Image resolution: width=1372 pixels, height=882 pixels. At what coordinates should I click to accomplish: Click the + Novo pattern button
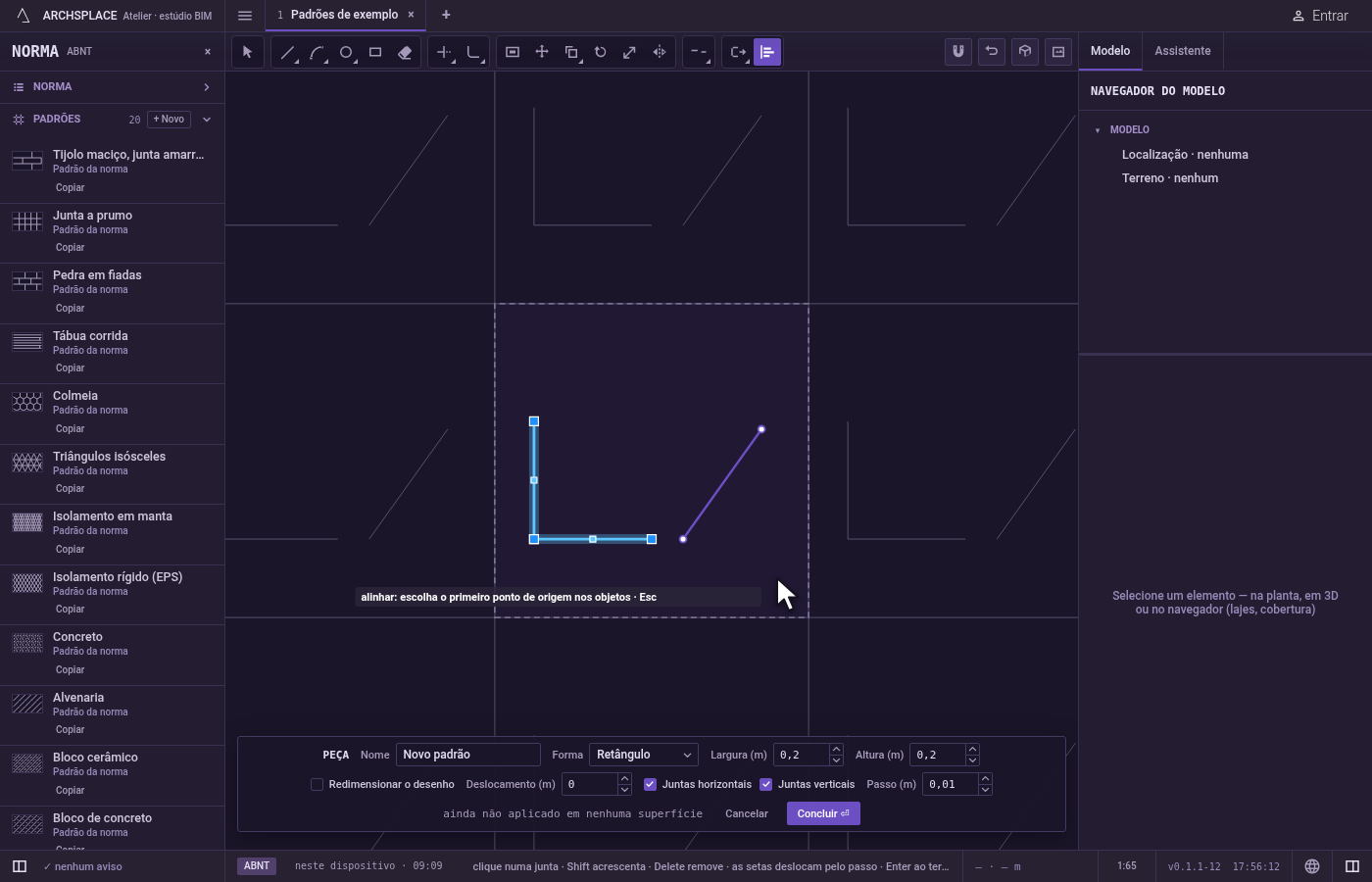169,120
